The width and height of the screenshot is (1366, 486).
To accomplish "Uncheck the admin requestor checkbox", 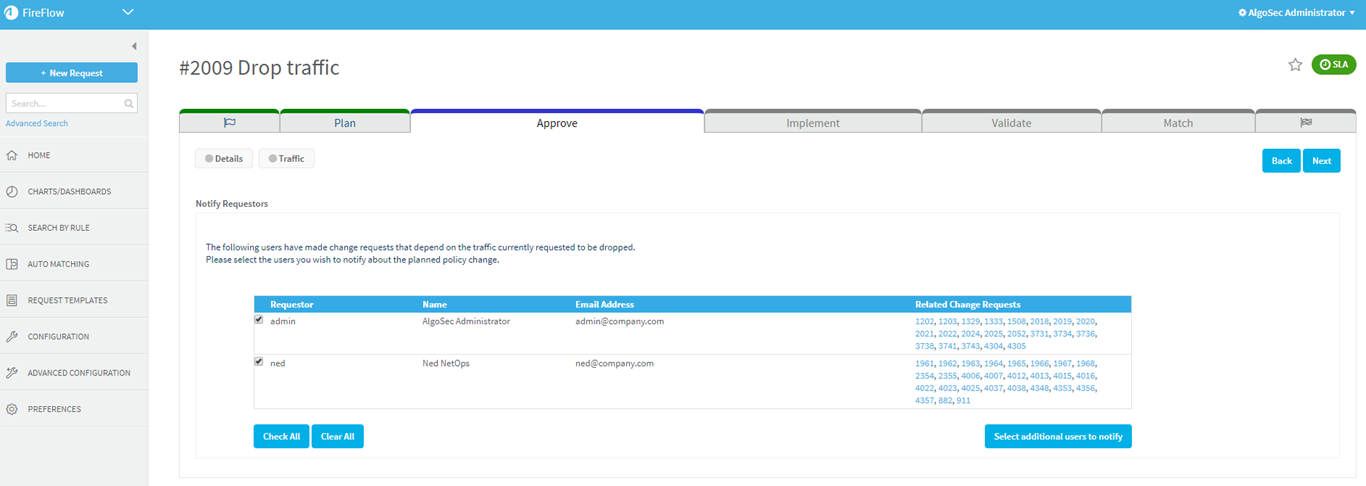I will (259, 320).
